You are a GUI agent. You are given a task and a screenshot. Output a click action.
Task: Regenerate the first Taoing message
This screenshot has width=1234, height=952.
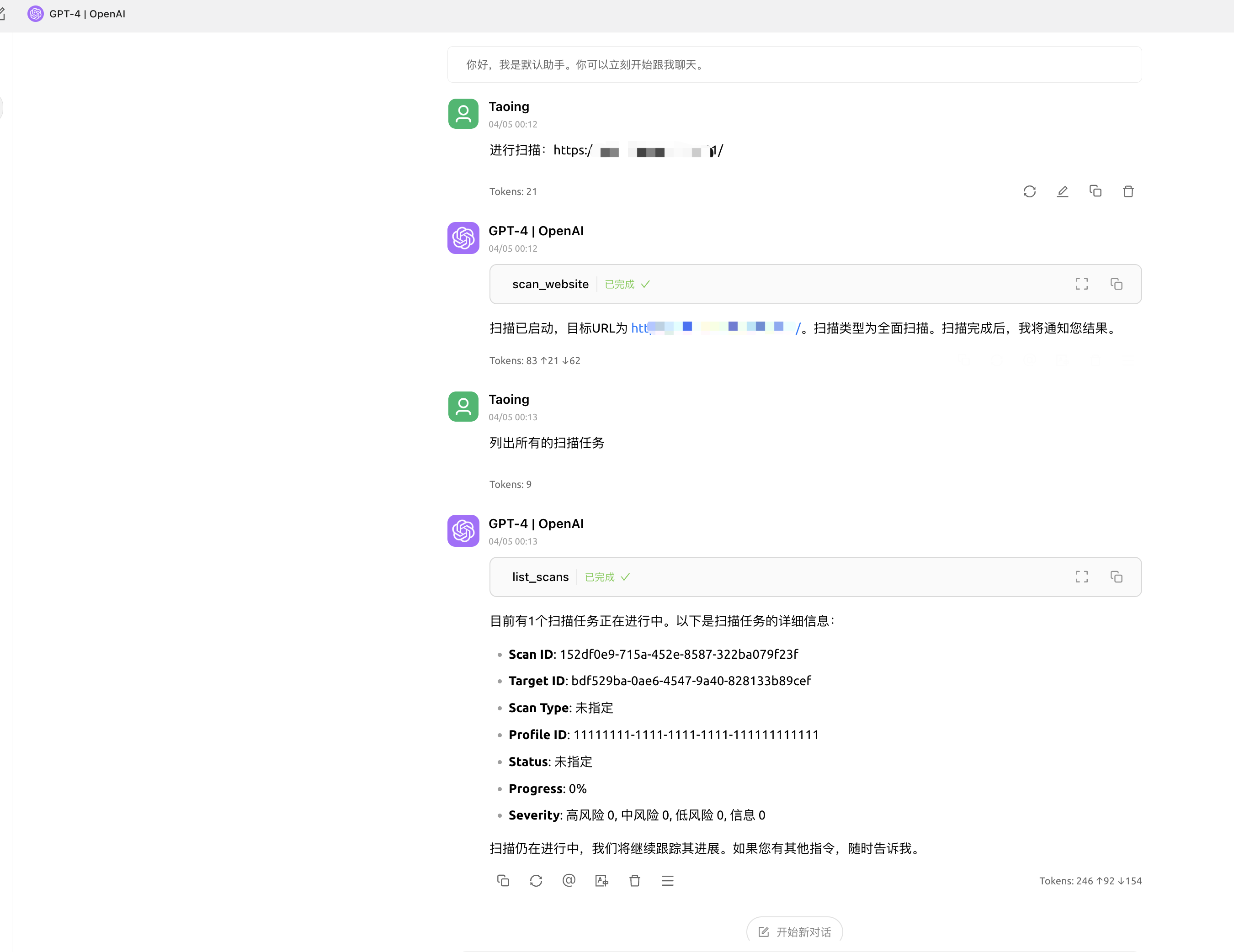tap(1029, 191)
